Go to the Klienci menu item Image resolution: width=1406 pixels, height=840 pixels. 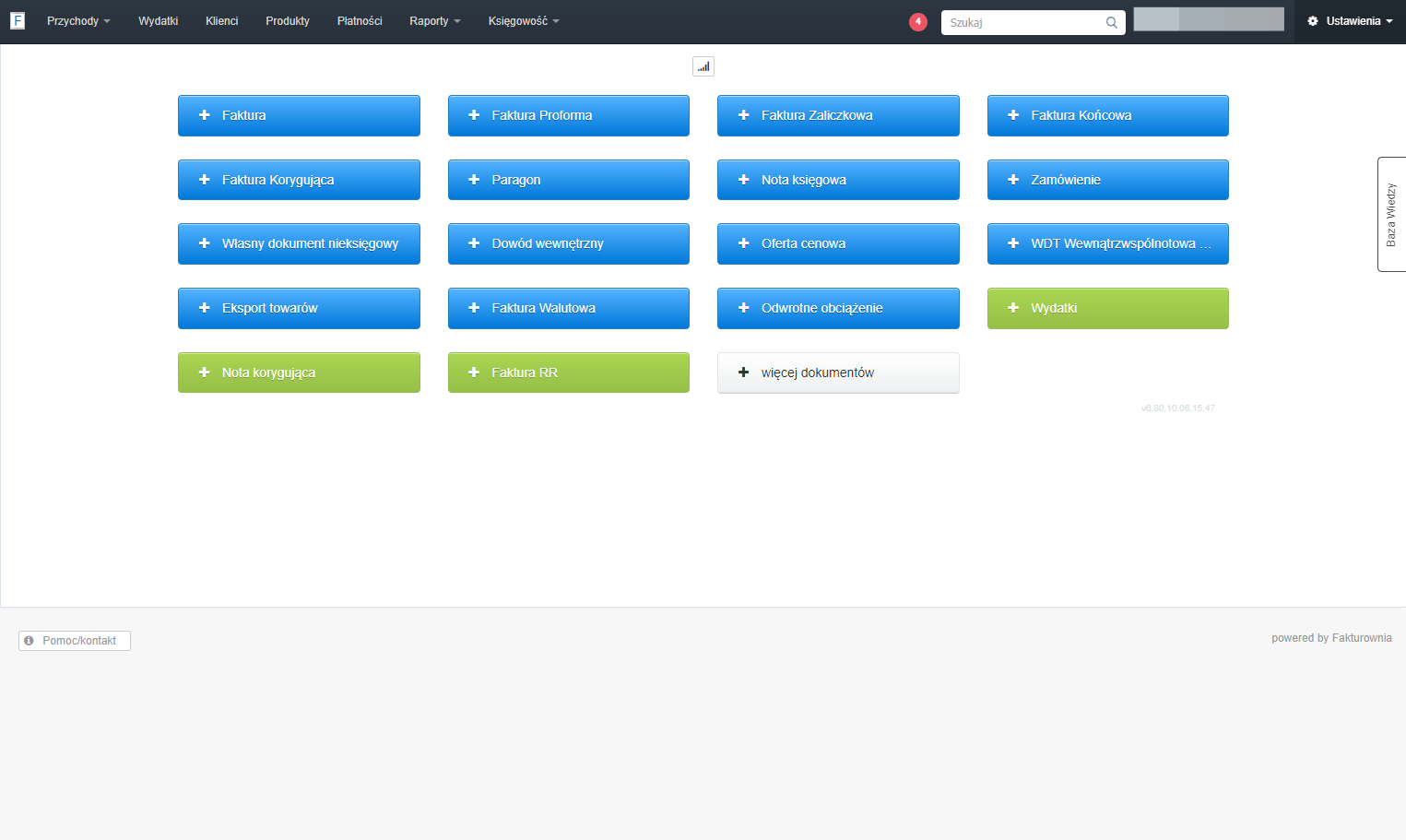222,21
